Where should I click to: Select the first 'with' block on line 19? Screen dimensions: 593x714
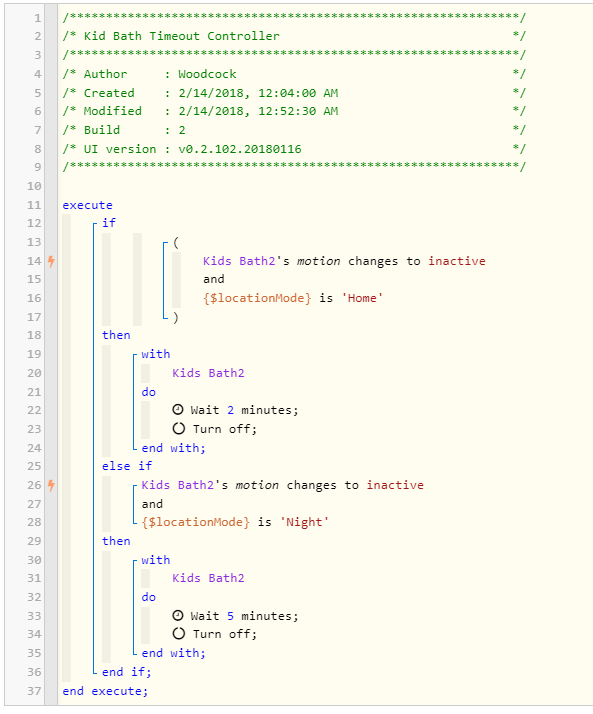[156, 354]
